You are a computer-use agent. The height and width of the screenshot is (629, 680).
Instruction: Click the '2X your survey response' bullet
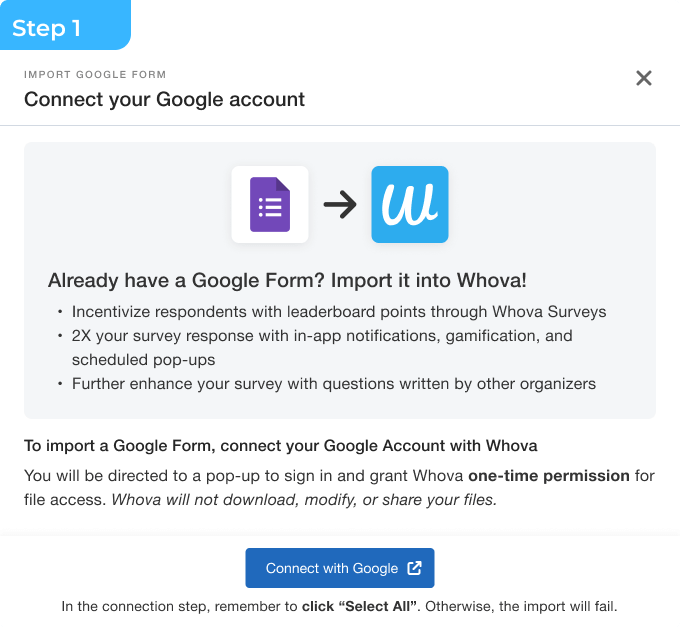tap(322, 335)
